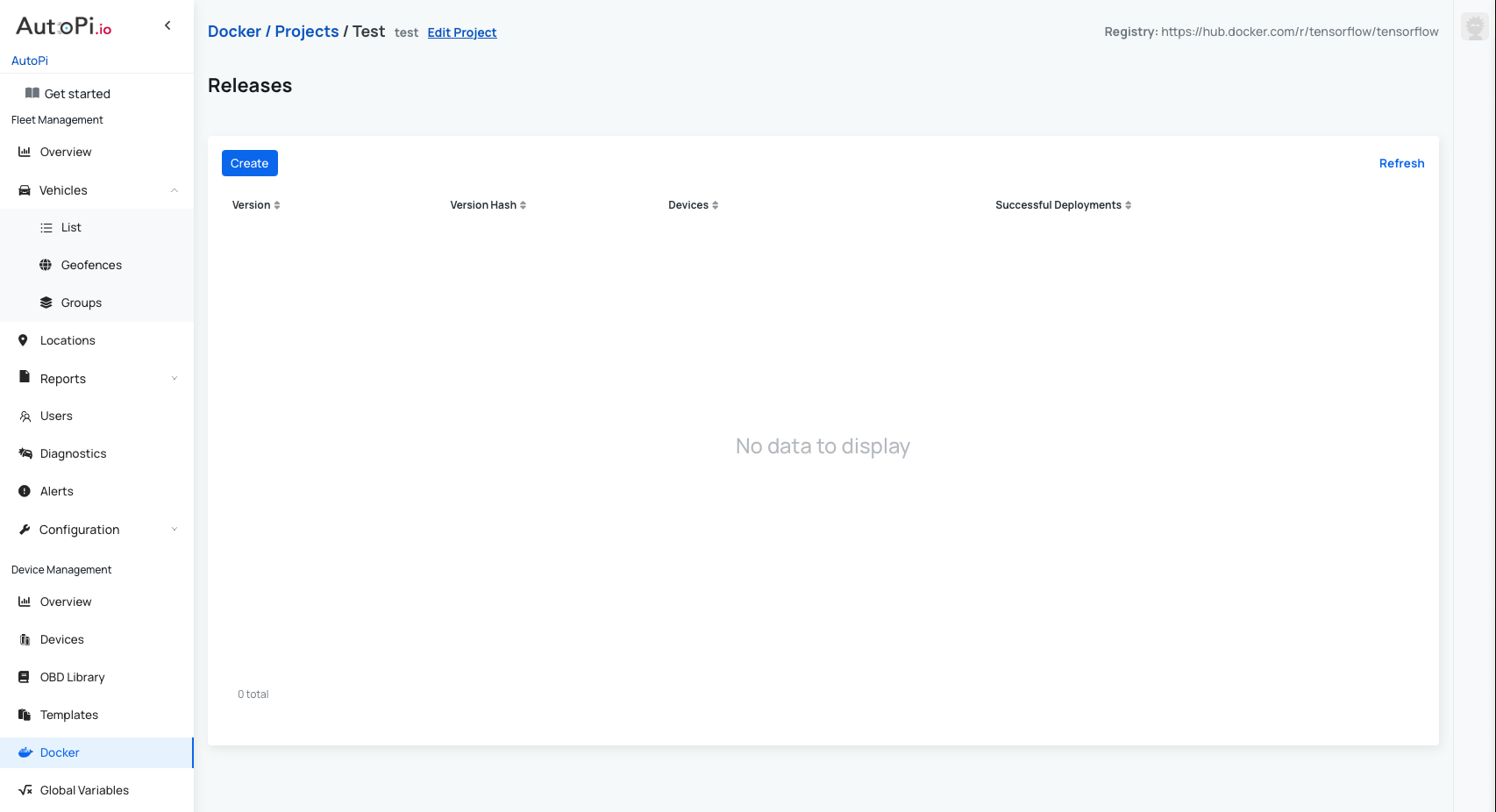This screenshot has width=1496, height=812.
Task: Open the vehicle List menu item
Action: 70,227
